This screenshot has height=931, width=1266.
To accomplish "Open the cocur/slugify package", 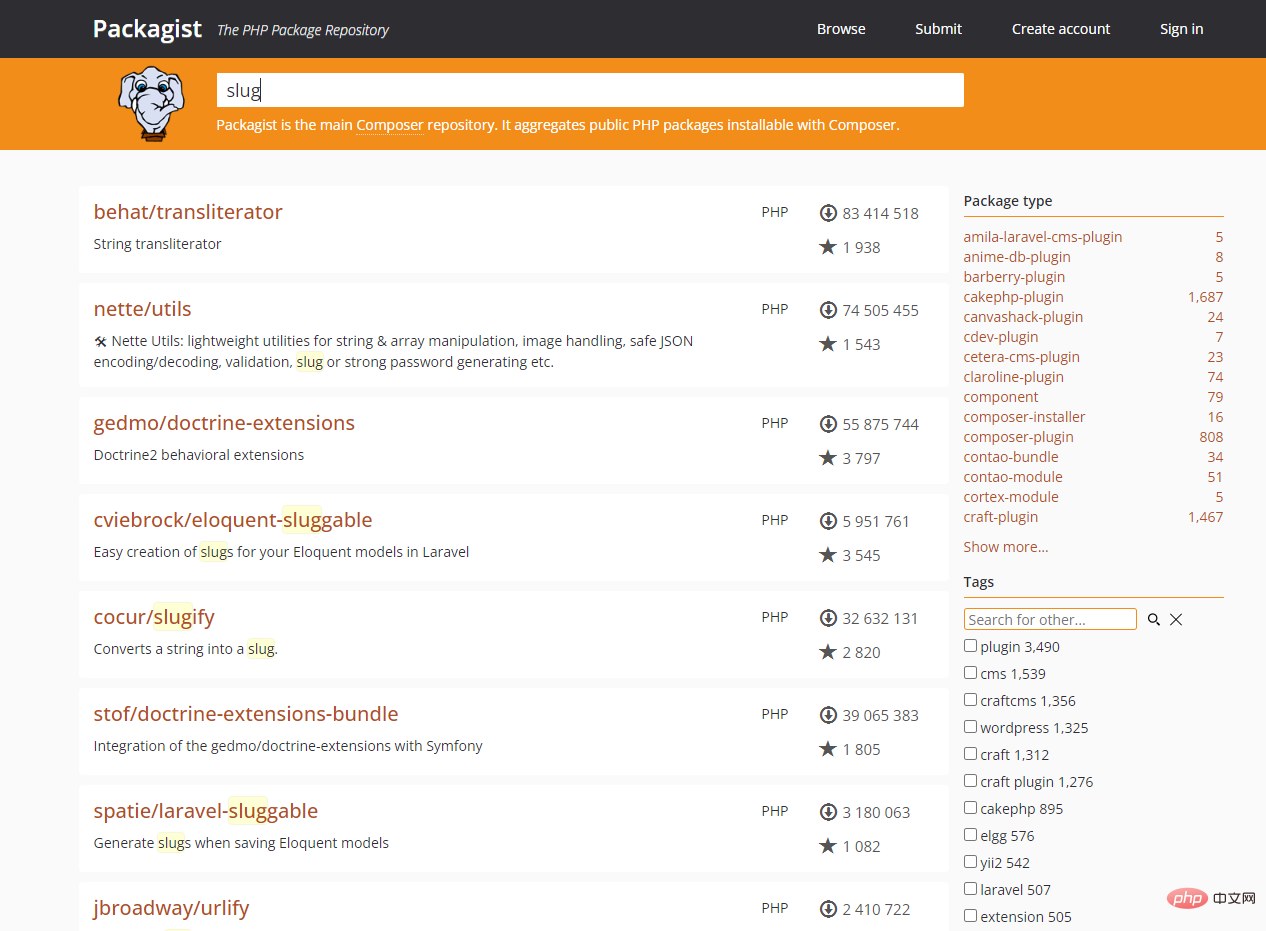I will (x=154, y=617).
